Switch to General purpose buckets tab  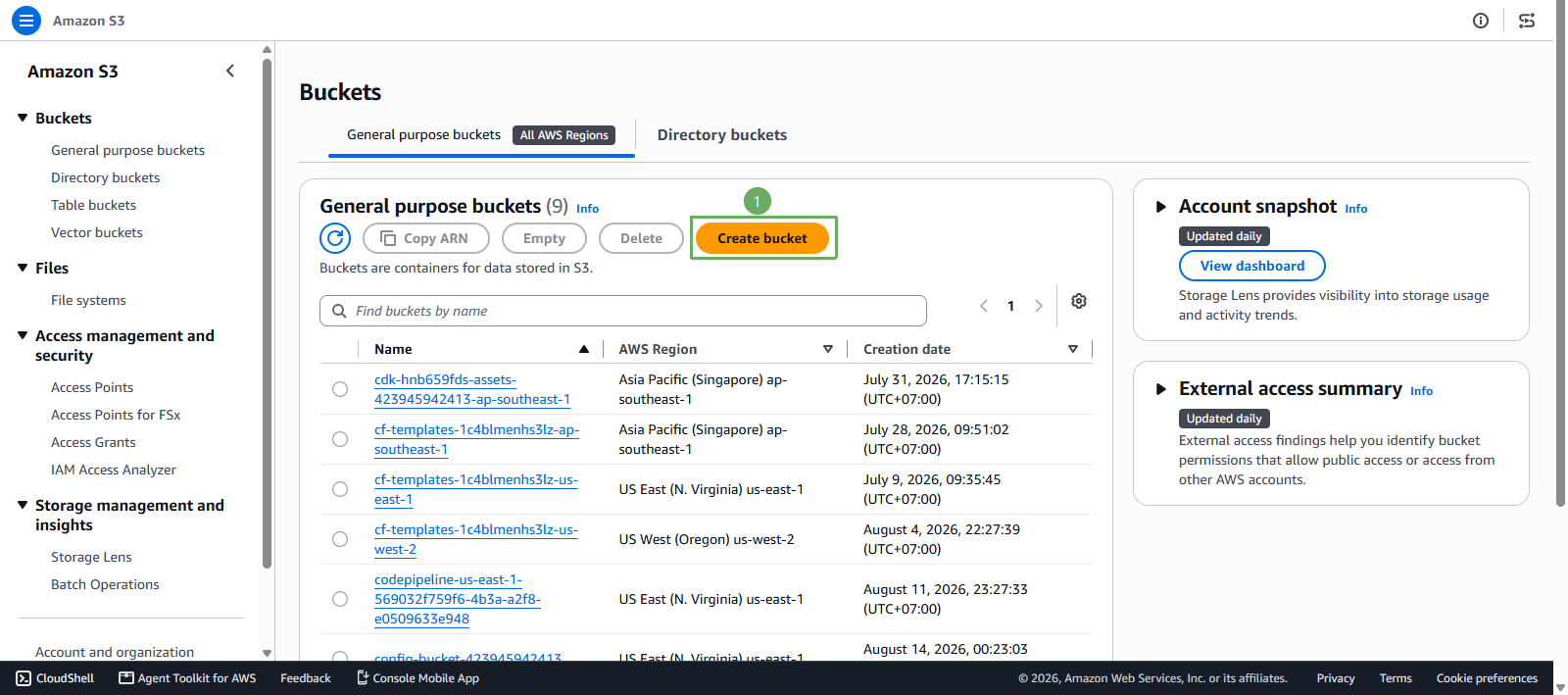point(481,135)
